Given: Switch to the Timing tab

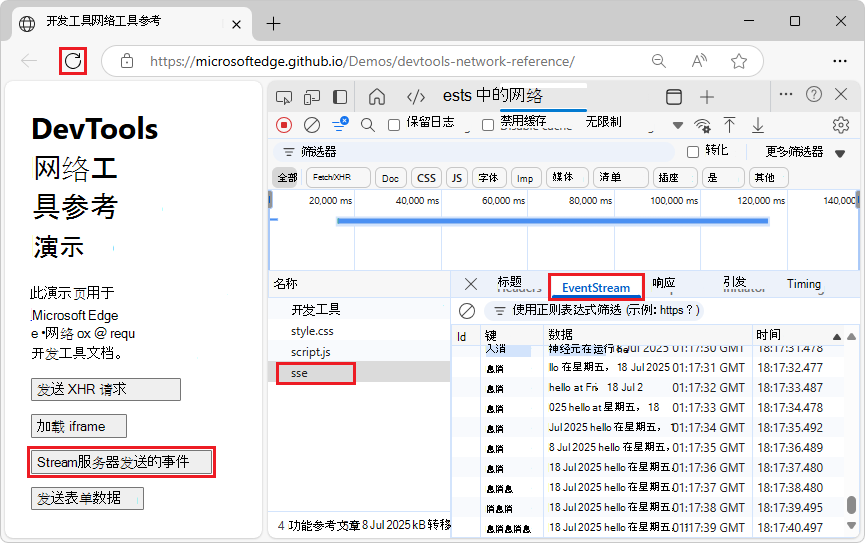Looking at the screenshot, I should pyautogui.click(x=804, y=284).
